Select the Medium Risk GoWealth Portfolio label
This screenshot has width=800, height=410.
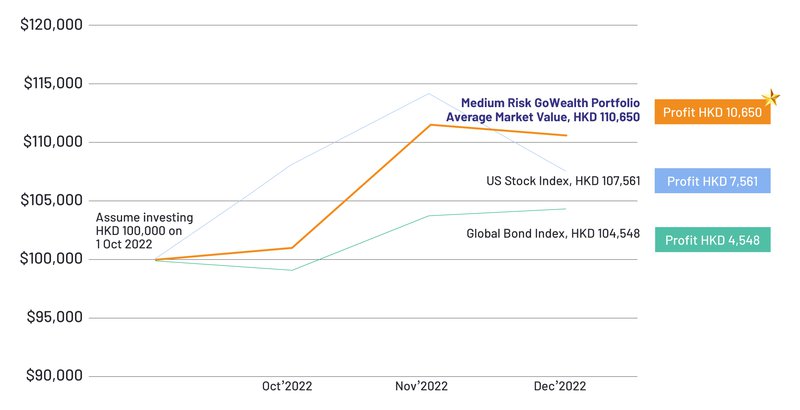550,103
